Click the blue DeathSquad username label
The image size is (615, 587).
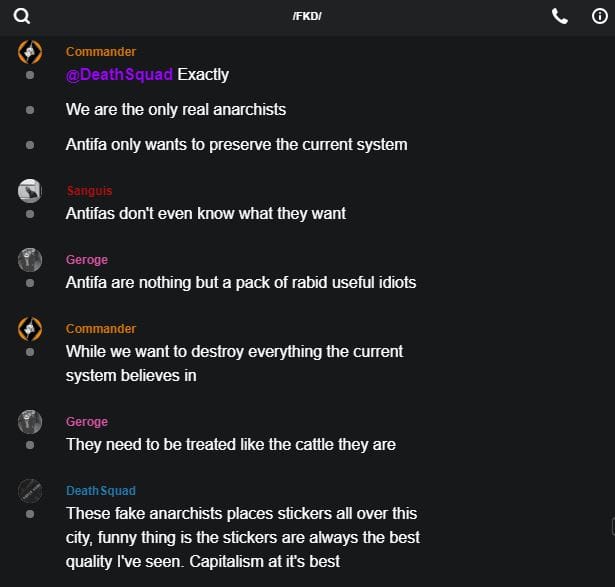tap(101, 491)
